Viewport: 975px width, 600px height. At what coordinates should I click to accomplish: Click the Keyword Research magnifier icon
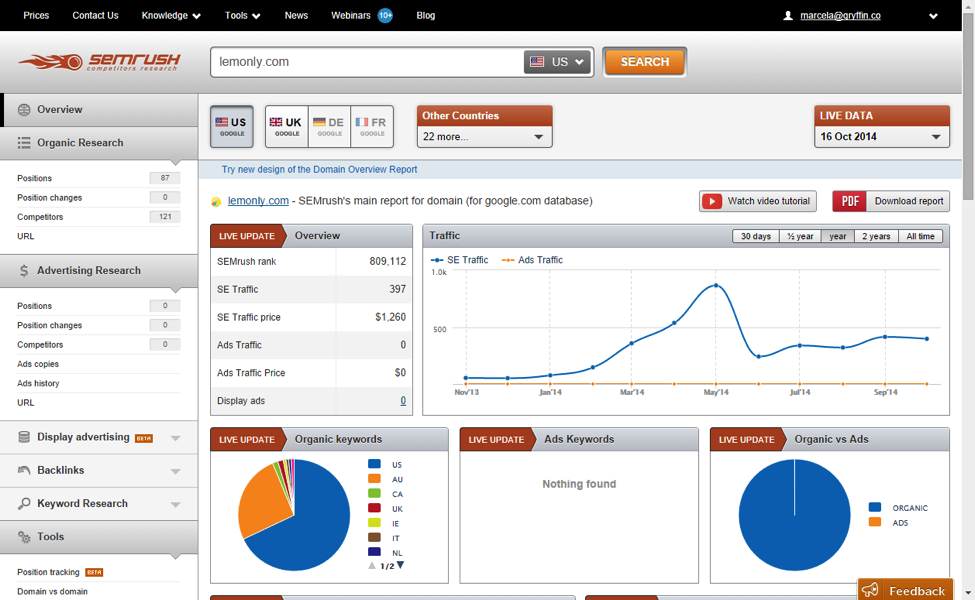(x=24, y=504)
